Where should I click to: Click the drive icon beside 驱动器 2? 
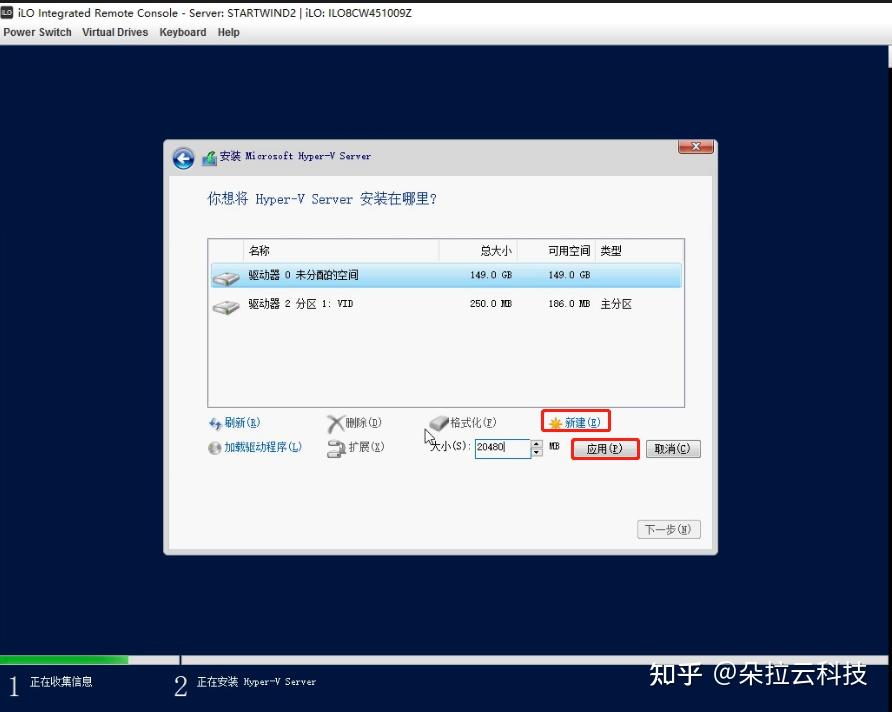click(226, 304)
